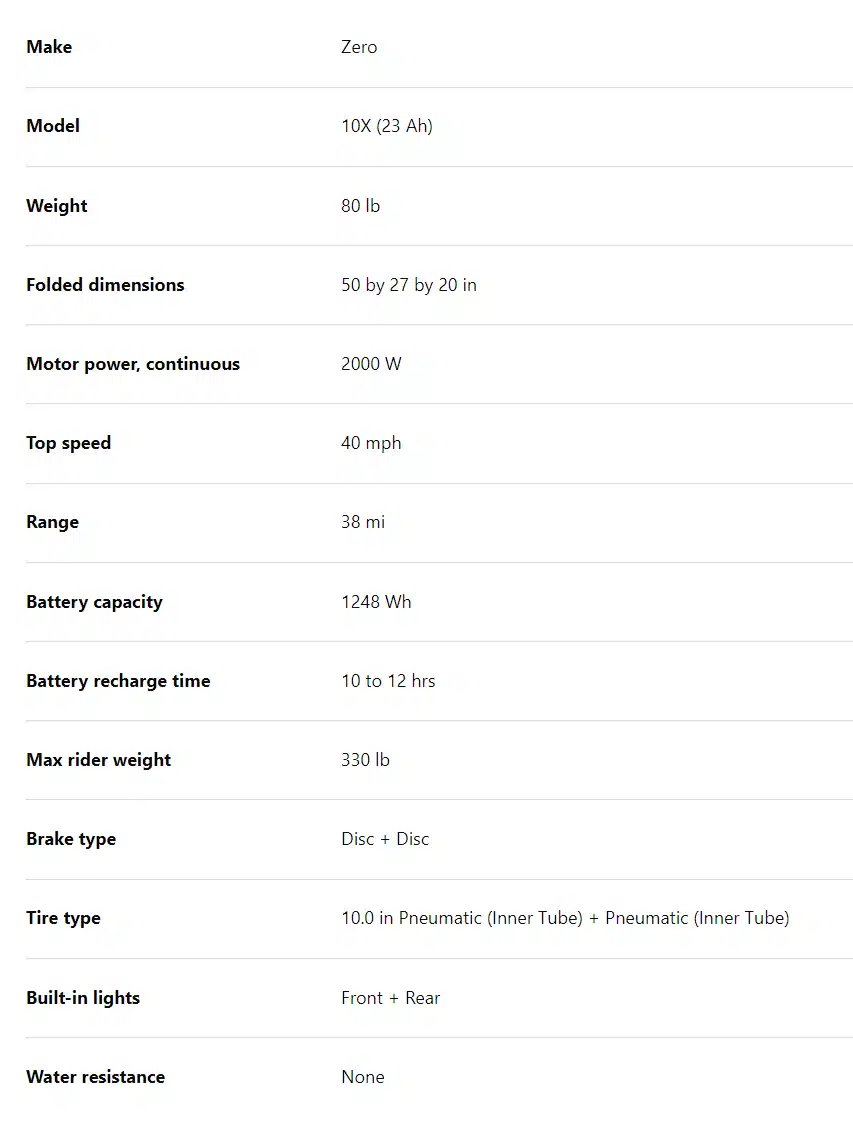
Task: Click the Weight label
Action: 57,206
